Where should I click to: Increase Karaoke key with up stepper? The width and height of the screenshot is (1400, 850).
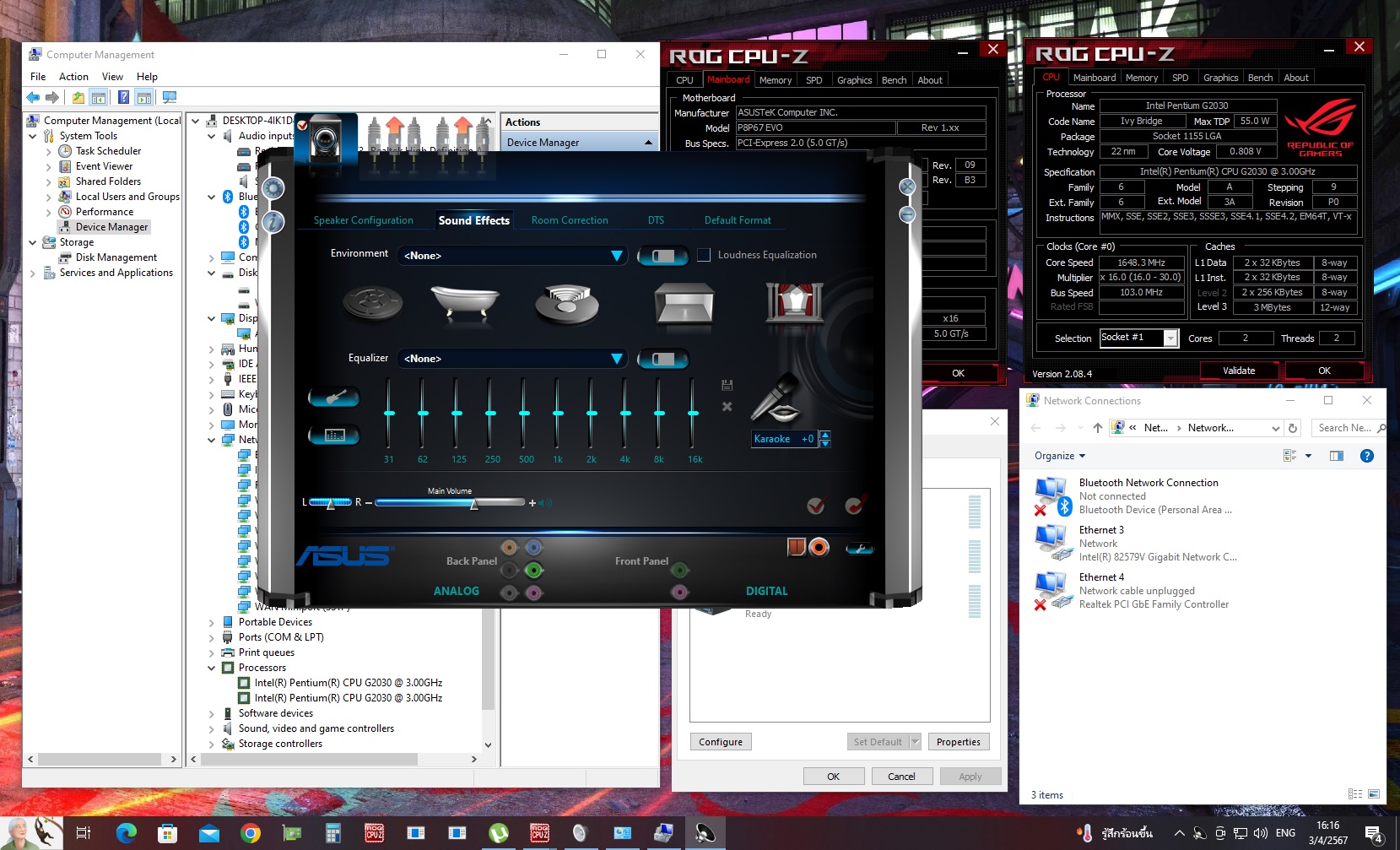click(x=825, y=435)
